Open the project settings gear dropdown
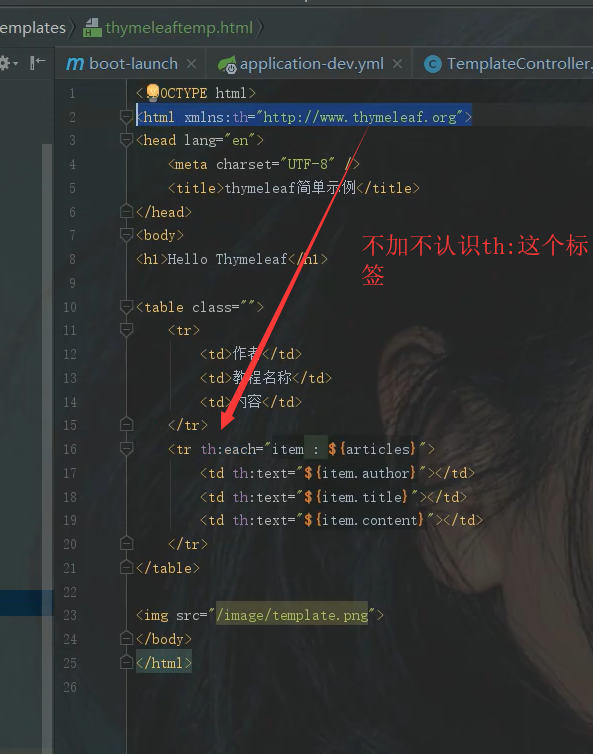This screenshot has height=754, width=593. point(9,63)
